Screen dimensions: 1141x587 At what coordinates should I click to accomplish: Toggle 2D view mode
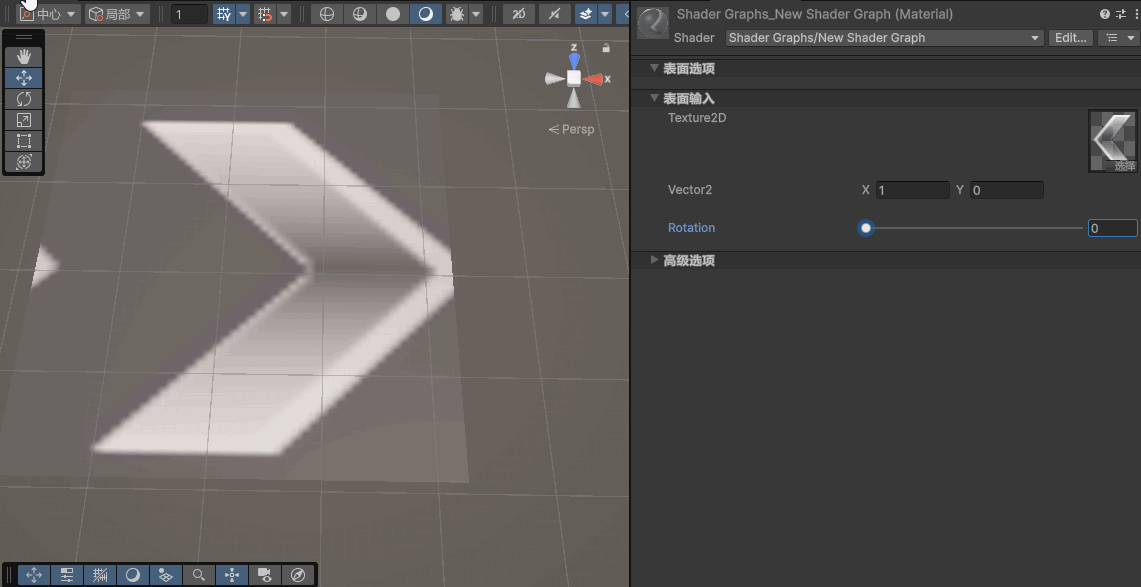tap(519, 14)
